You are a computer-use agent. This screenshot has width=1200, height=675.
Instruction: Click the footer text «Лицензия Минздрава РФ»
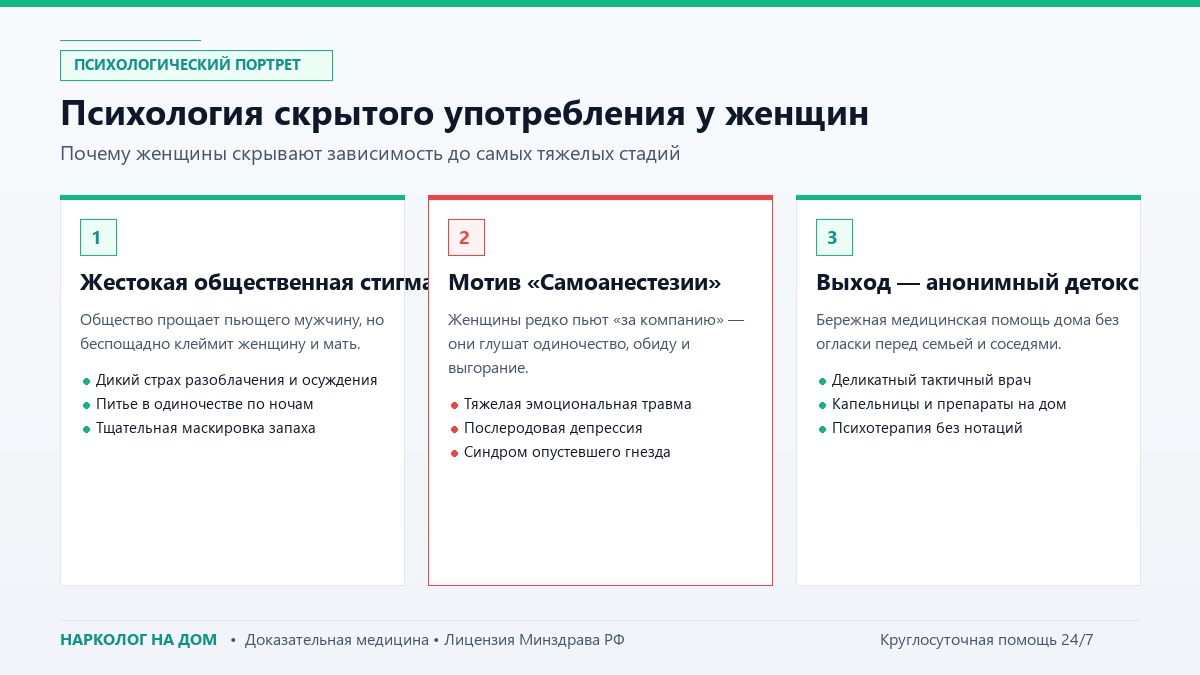click(535, 640)
